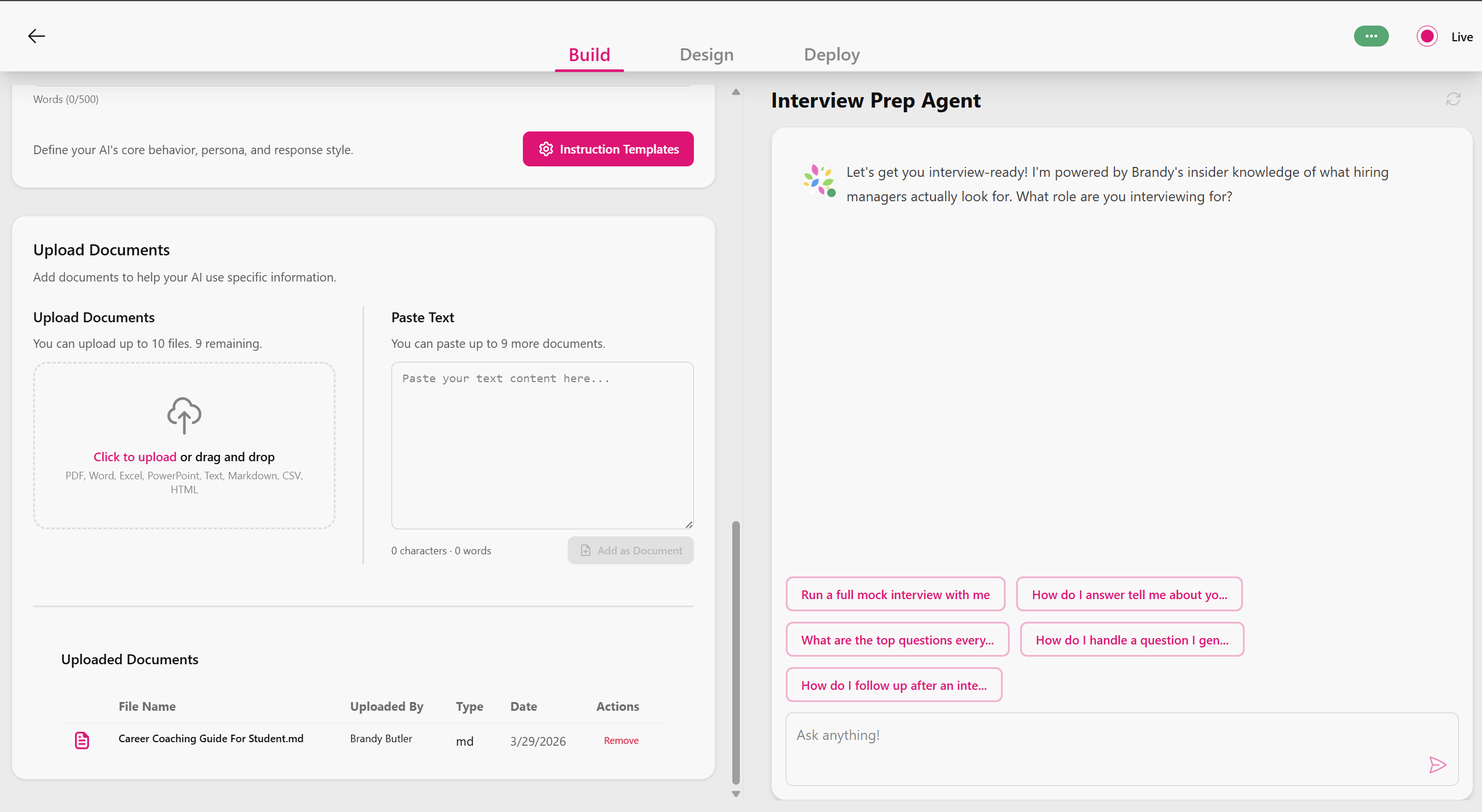Click the agent's flower avatar in the chat
The image size is (1482, 812).
[818, 180]
